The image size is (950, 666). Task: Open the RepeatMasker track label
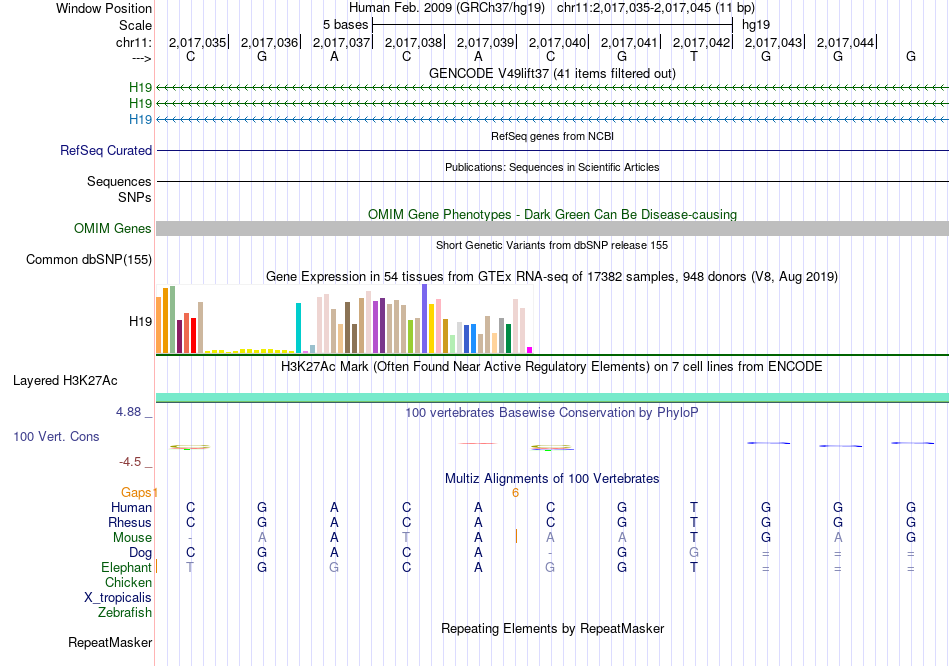(110, 642)
